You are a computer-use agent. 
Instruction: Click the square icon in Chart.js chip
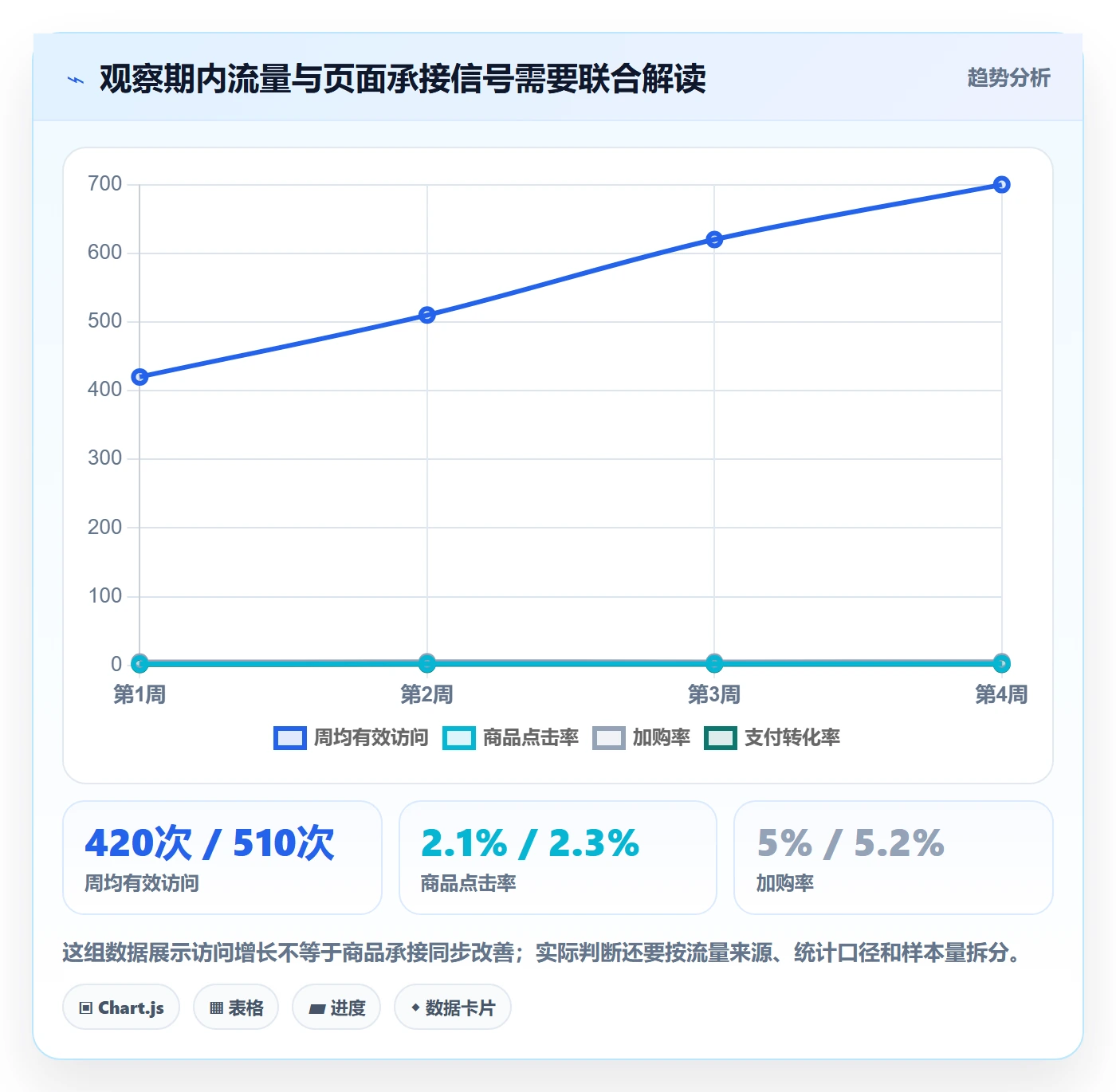click(86, 1008)
